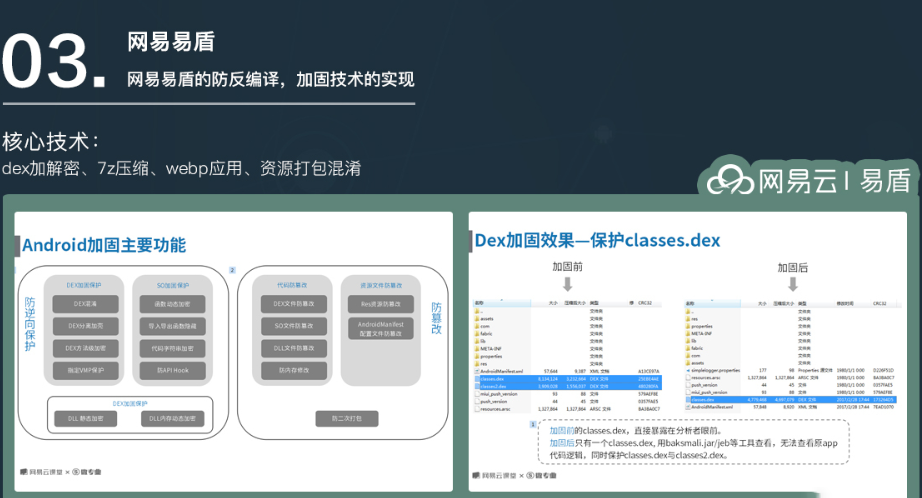Click the resources.arsc file icon in 加固前 list
Image resolution: width=922 pixels, height=498 pixels.
point(477,409)
